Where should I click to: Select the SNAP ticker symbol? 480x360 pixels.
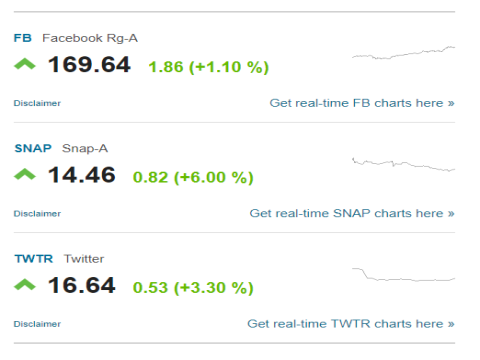(33, 148)
